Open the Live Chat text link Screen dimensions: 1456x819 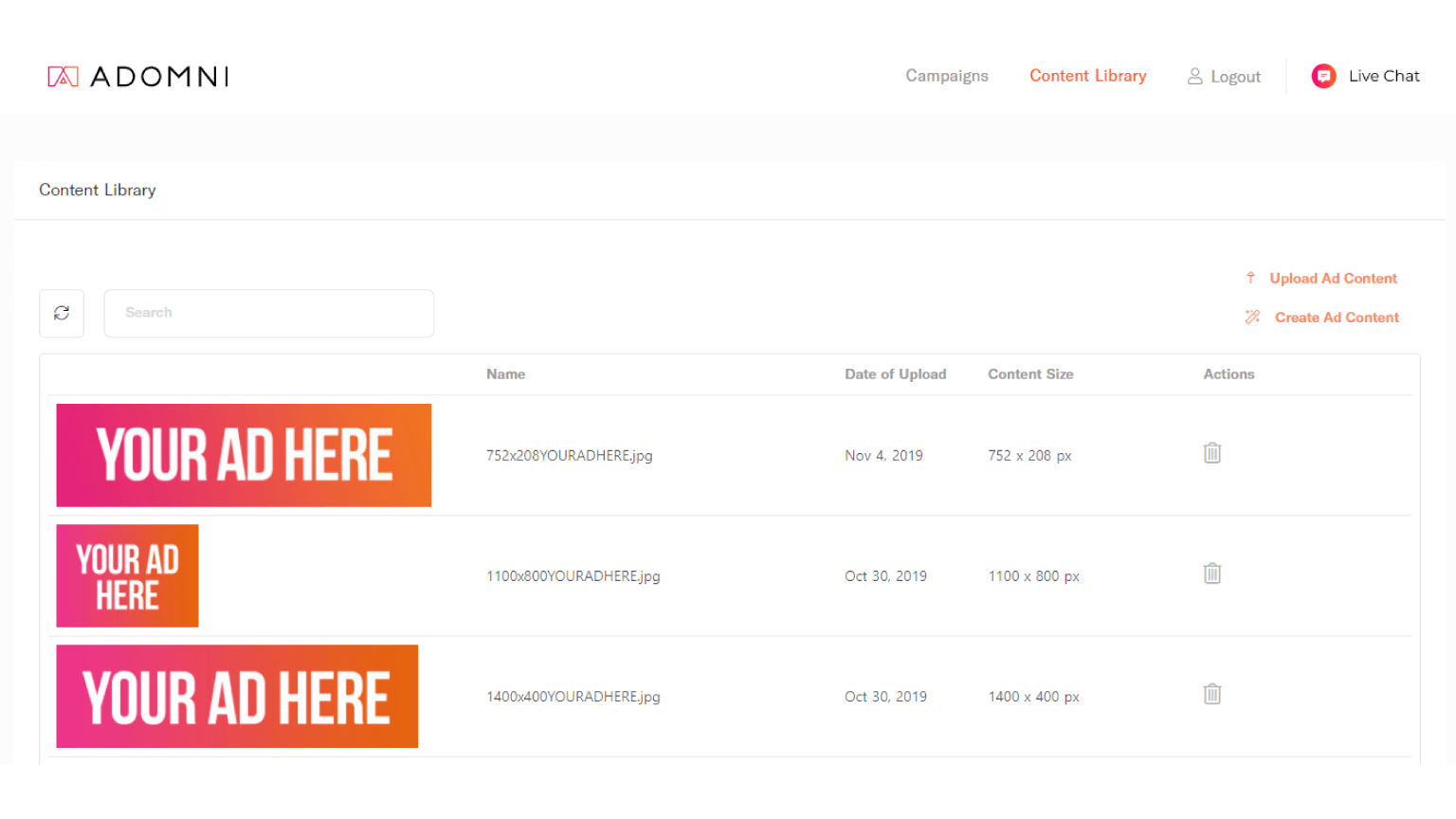(1384, 76)
